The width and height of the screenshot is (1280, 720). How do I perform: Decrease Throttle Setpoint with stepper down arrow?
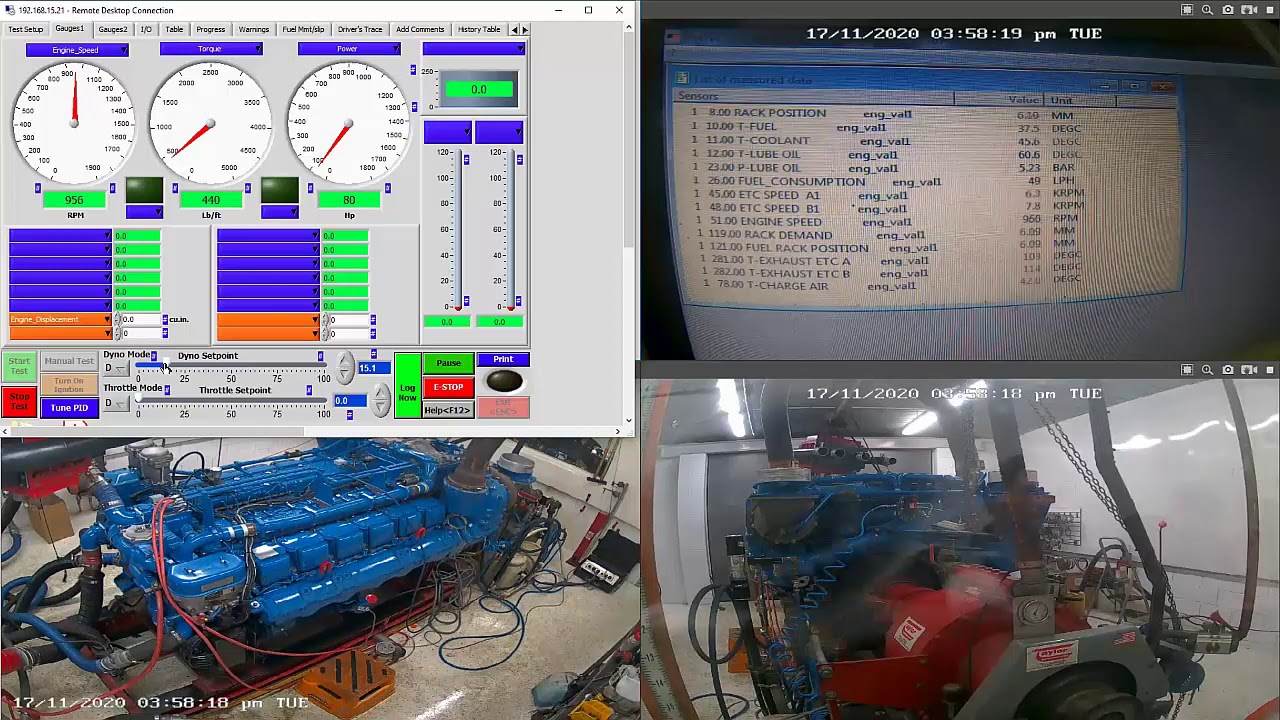(x=381, y=408)
